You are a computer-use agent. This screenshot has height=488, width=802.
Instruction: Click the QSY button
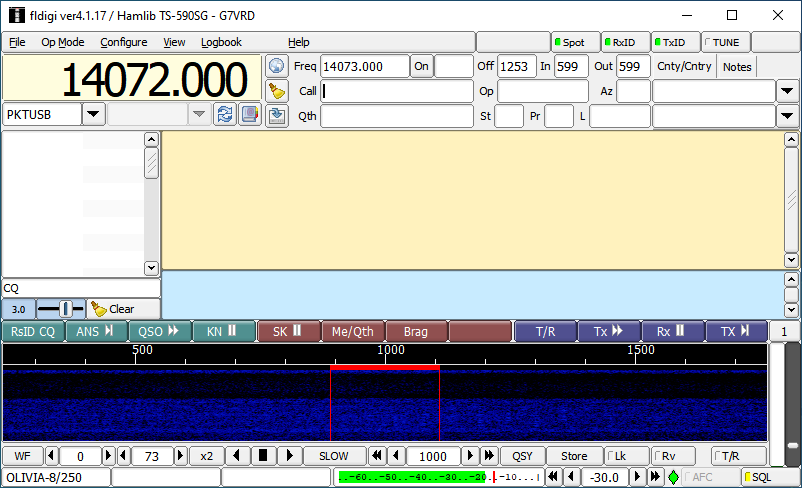(x=522, y=456)
